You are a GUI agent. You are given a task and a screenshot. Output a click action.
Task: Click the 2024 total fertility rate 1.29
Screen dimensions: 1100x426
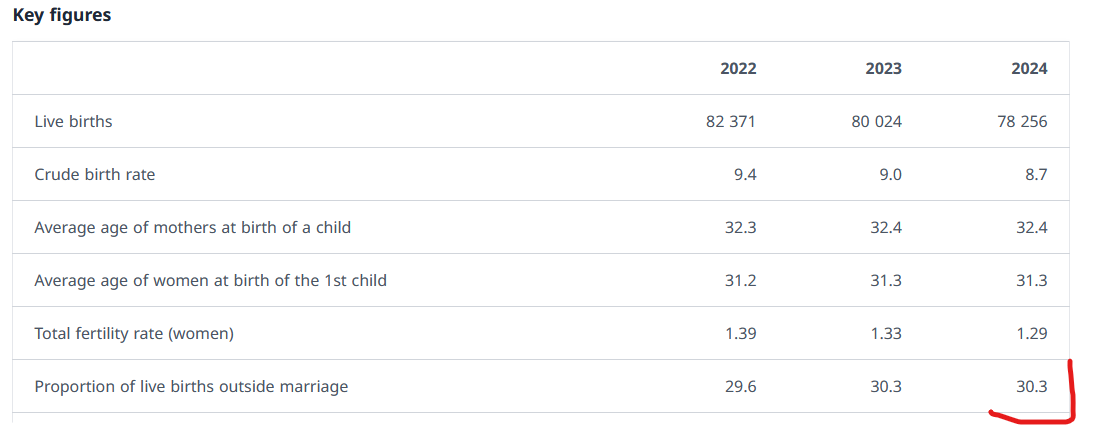(x=1032, y=333)
